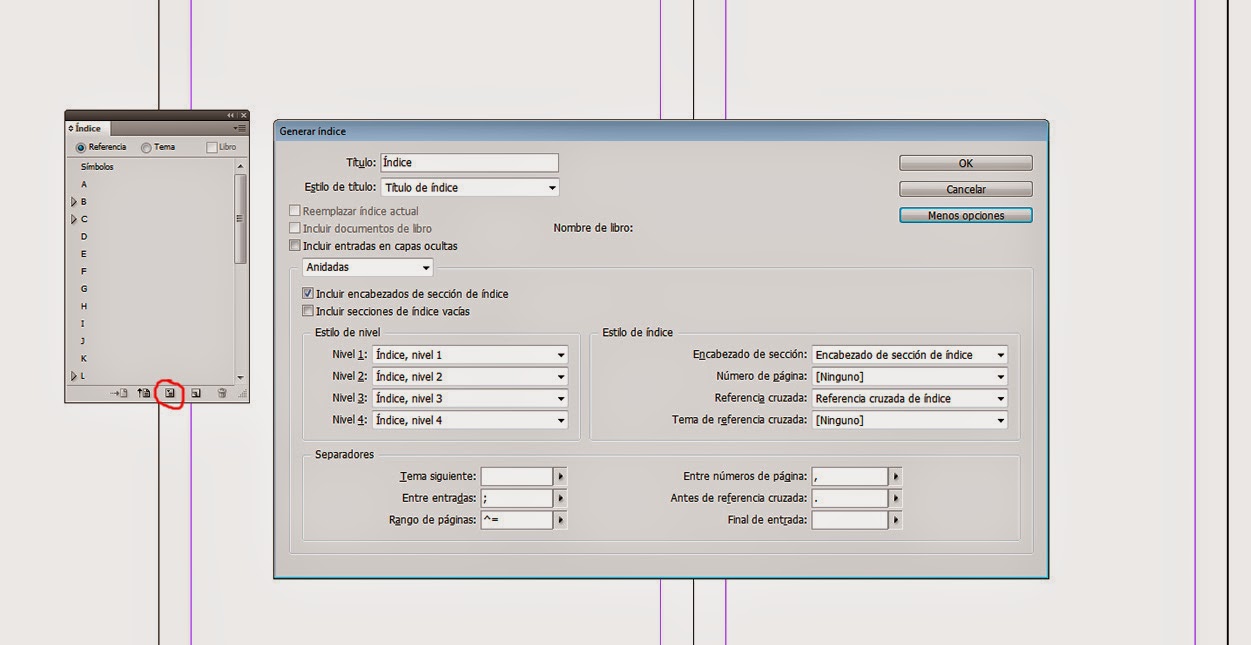This screenshot has width=1251, height=645.
Task: Select the K row in index list
Action: coord(150,358)
